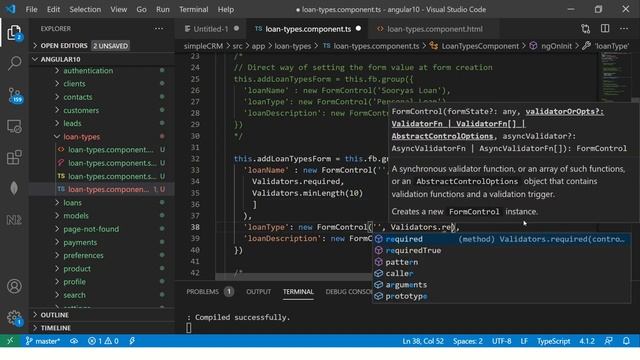Select 'requiredTrue' autocomplete suggestion
The width and height of the screenshot is (640, 360).
click(x=502, y=251)
